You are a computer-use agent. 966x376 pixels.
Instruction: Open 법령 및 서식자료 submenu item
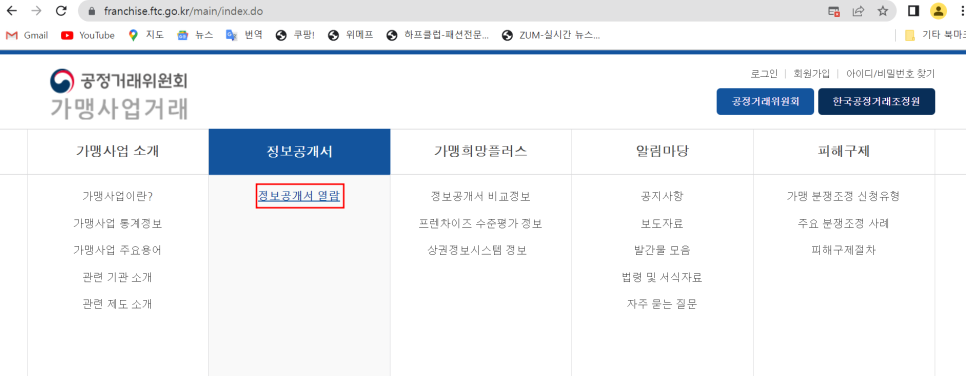(x=662, y=277)
